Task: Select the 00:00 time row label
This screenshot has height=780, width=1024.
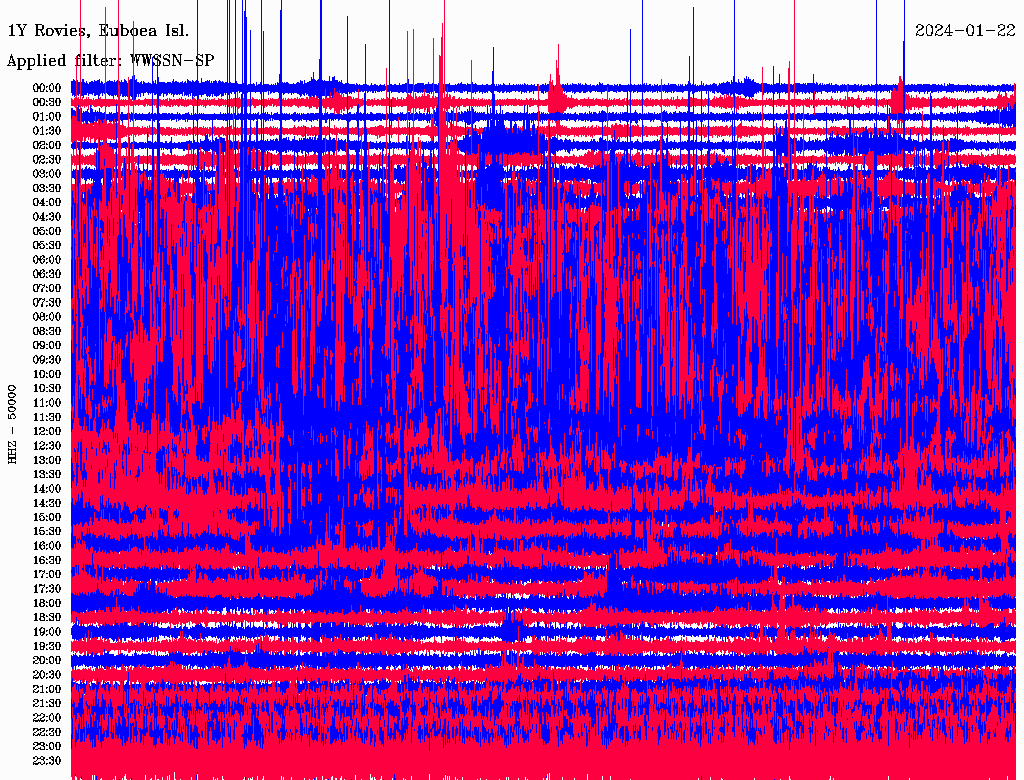Action: click(47, 88)
